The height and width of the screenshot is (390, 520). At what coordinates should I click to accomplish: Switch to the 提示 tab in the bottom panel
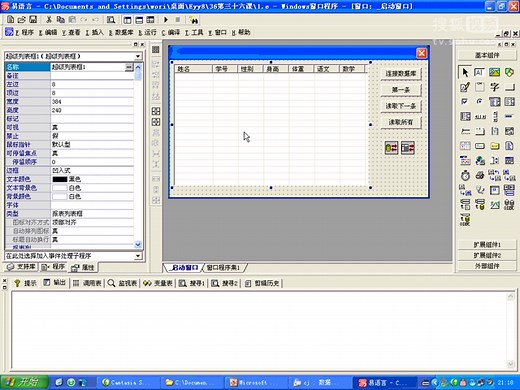point(25,283)
